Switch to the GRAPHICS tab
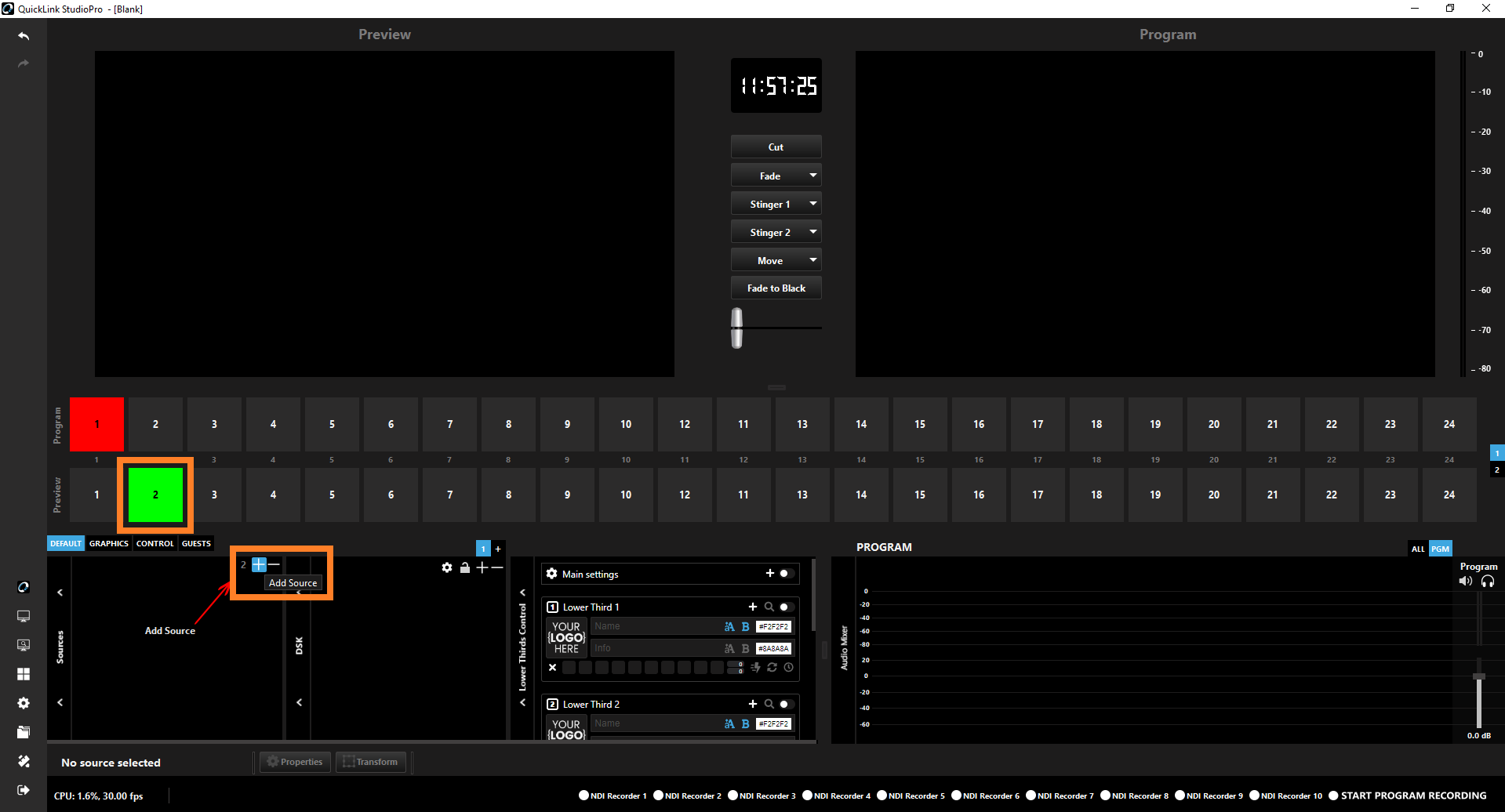This screenshot has height=812, width=1505. click(108, 543)
